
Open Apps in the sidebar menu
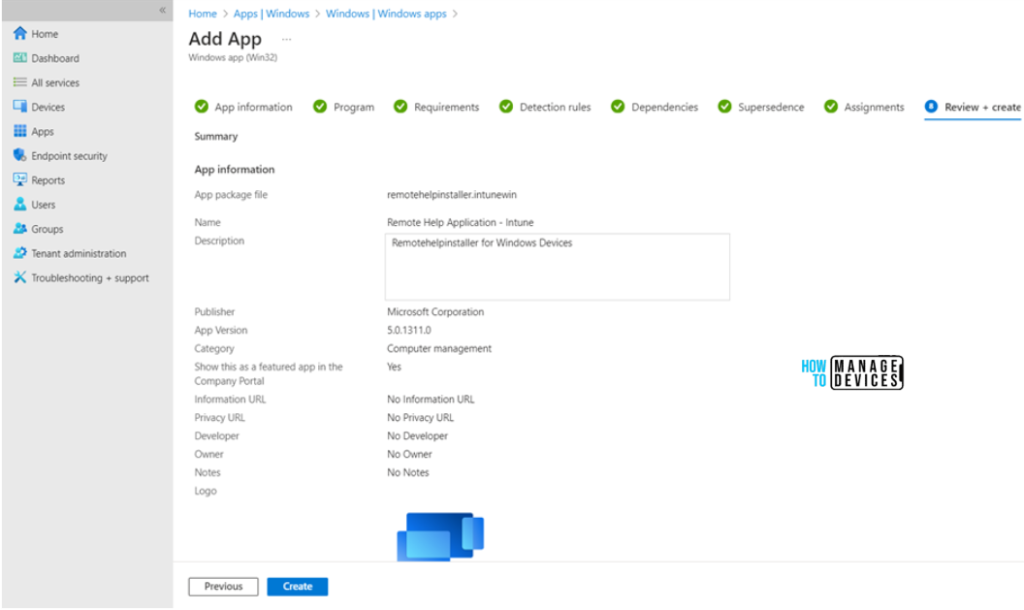(42, 131)
